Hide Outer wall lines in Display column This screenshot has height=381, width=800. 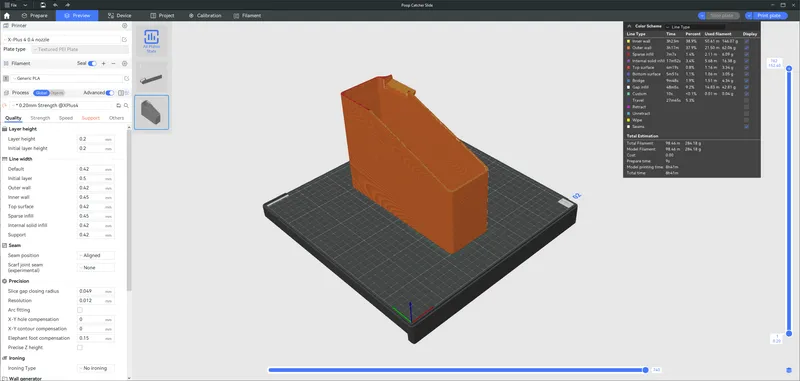(746, 48)
